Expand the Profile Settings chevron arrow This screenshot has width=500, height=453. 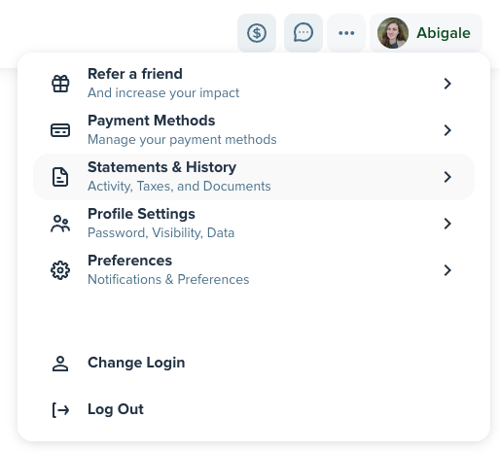coord(447,223)
